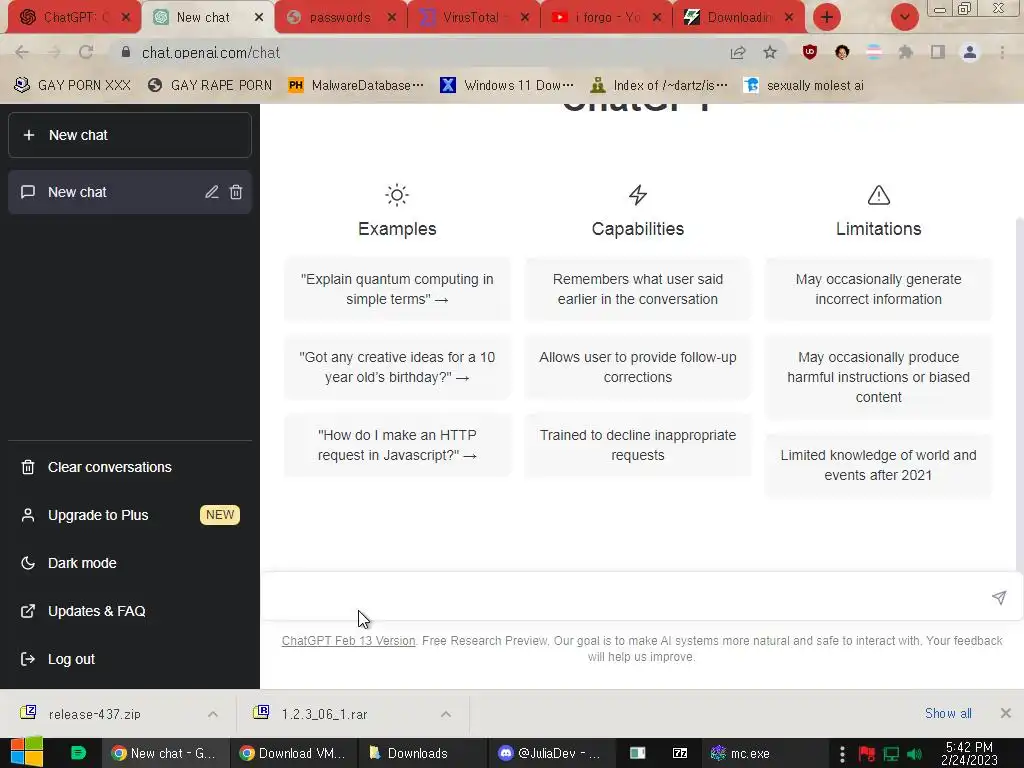Click Upgrade to Plus
1024x768 pixels.
click(x=129, y=515)
